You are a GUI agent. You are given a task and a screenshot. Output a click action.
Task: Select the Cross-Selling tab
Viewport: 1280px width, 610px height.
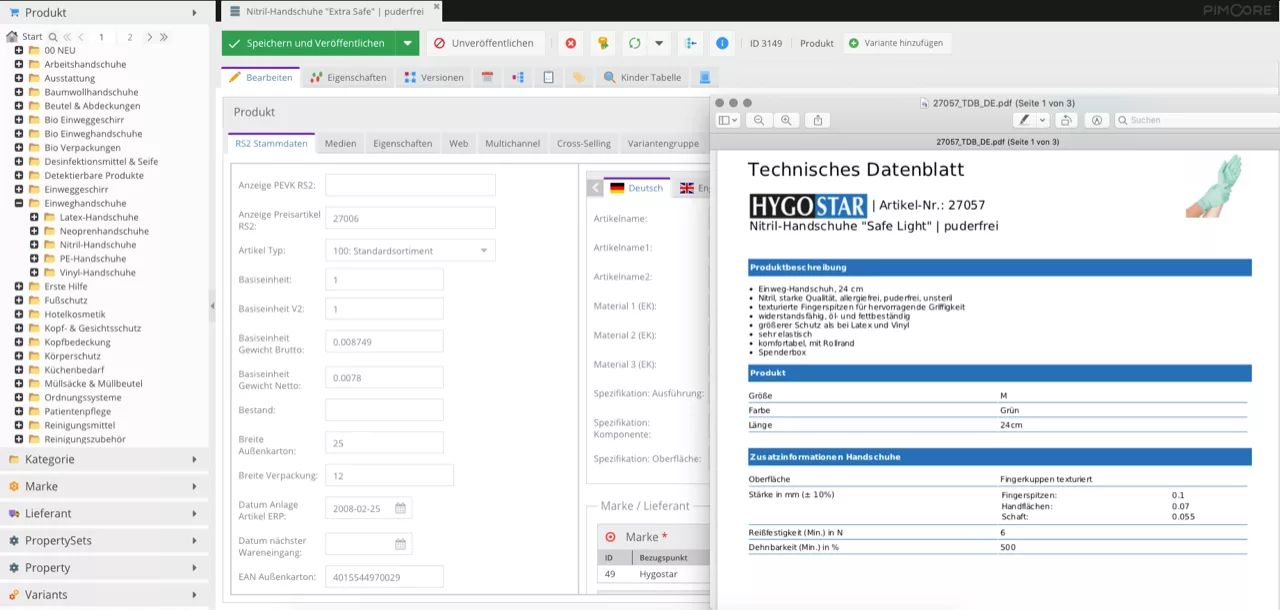584,144
